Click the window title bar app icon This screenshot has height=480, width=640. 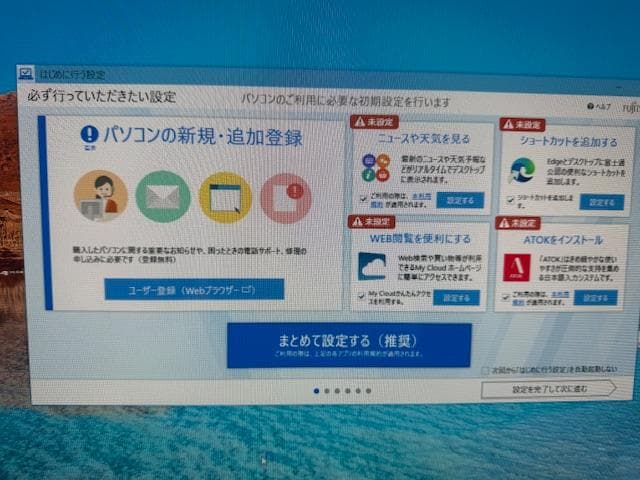click(25, 73)
